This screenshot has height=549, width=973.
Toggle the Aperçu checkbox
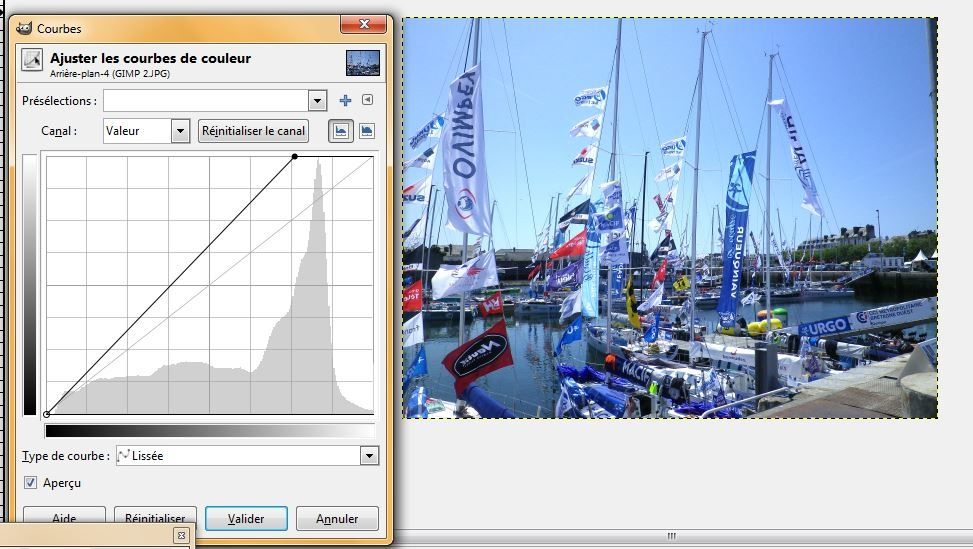30,483
